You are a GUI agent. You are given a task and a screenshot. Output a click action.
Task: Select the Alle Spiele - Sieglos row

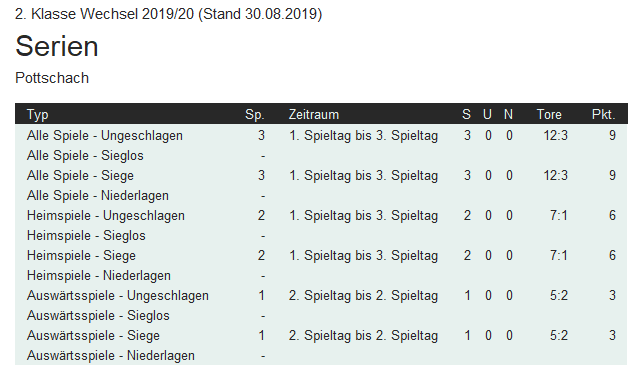(x=321, y=156)
